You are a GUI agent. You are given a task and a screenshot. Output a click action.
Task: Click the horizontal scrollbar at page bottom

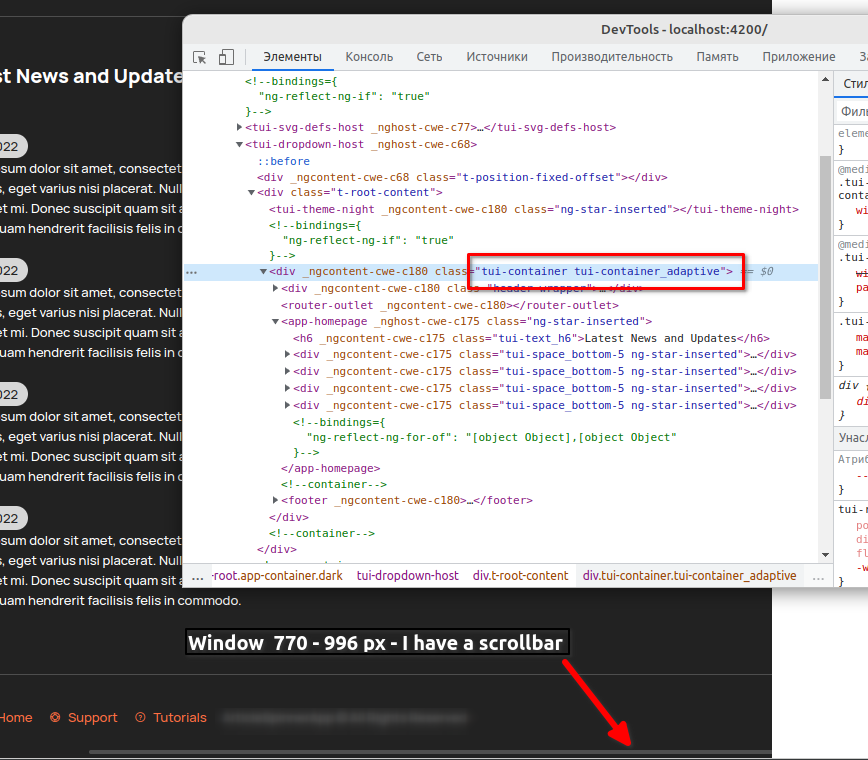[400, 750]
